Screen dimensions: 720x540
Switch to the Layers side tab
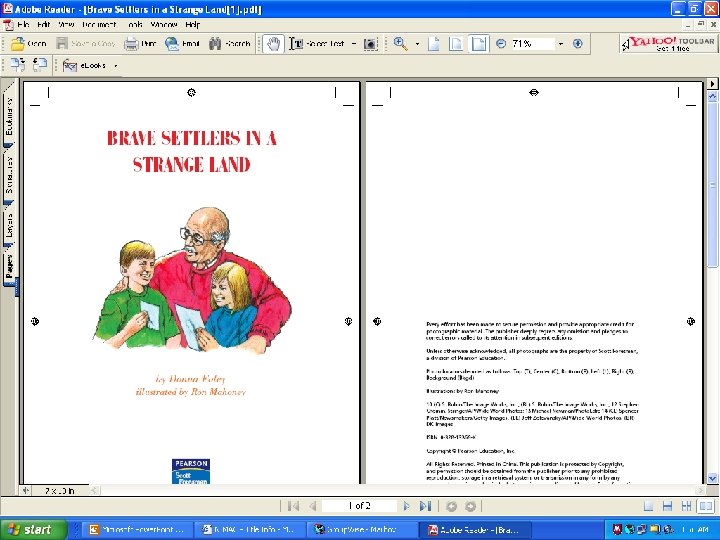pyautogui.click(x=9, y=225)
